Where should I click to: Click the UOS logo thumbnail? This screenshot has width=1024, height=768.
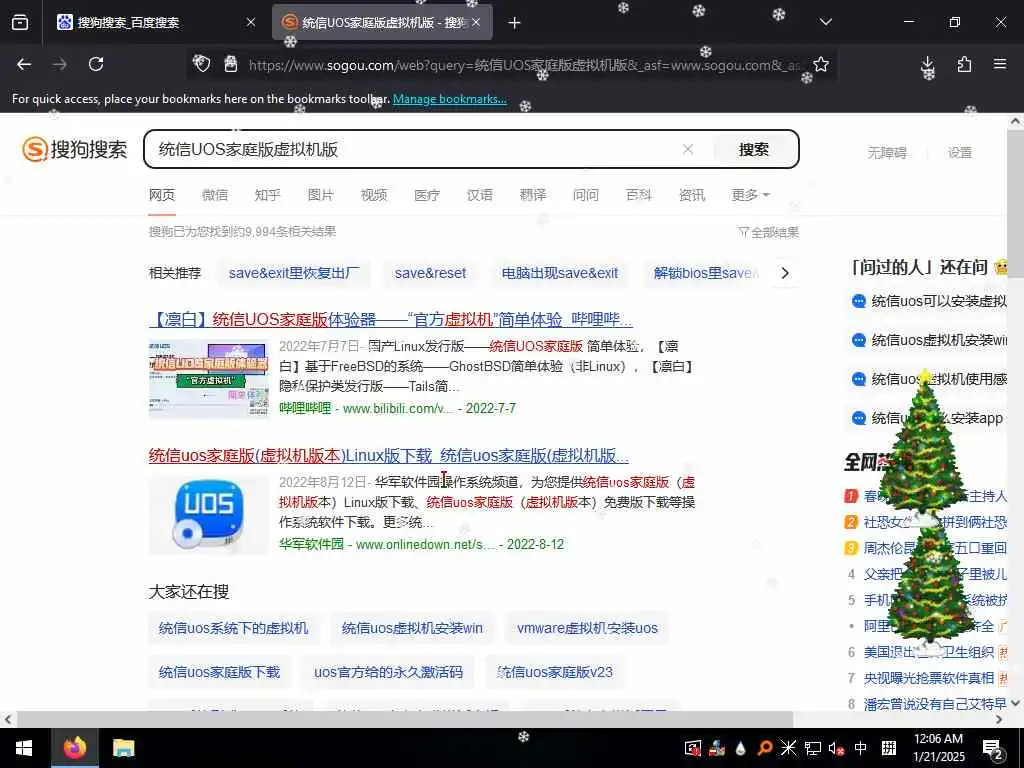point(209,515)
